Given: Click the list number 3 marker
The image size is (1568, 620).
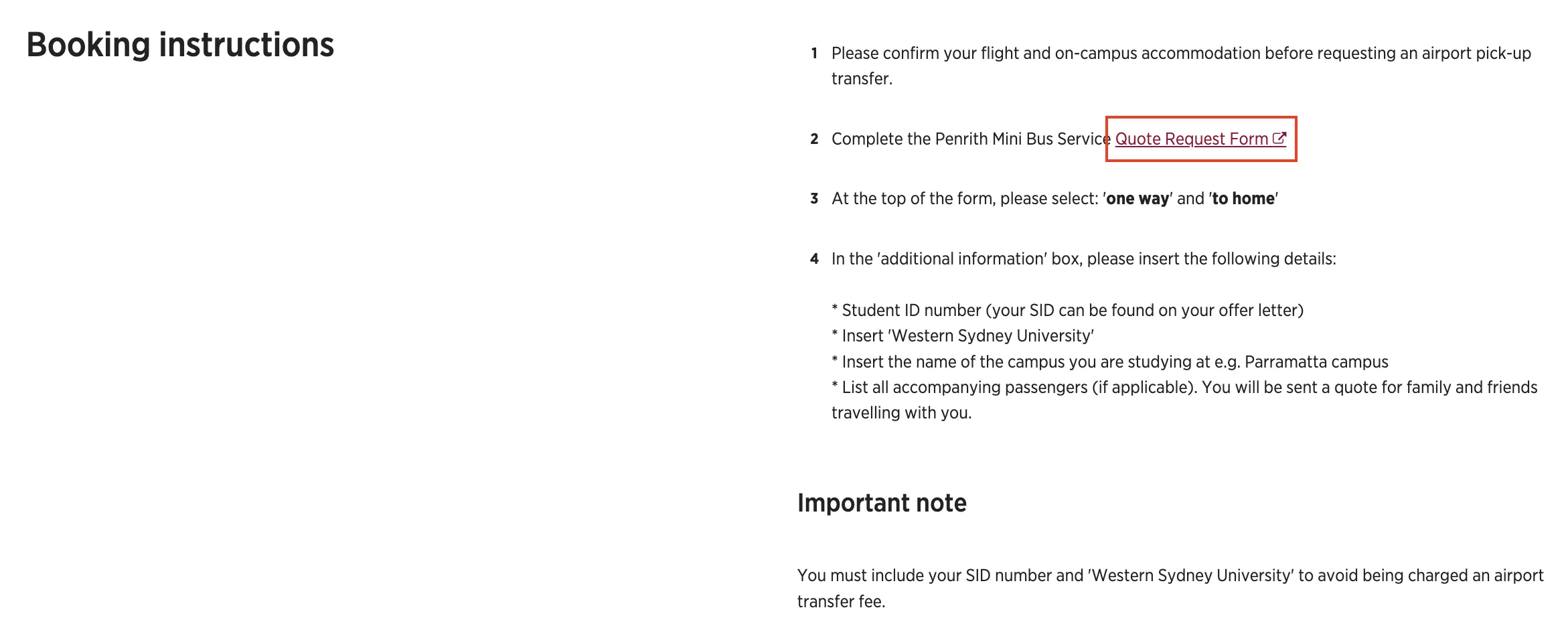Looking at the screenshot, I should click(x=814, y=199).
